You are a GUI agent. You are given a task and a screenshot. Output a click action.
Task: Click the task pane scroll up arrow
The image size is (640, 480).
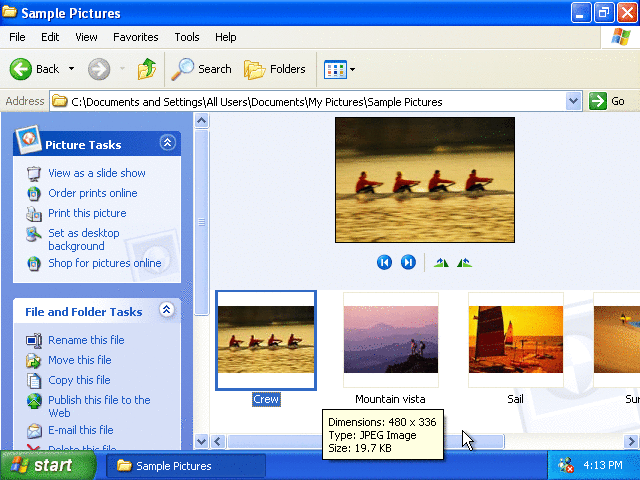click(x=201, y=120)
